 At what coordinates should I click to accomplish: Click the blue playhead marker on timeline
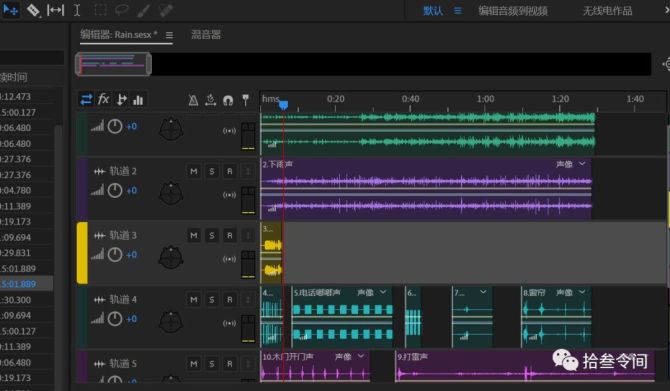pos(283,105)
